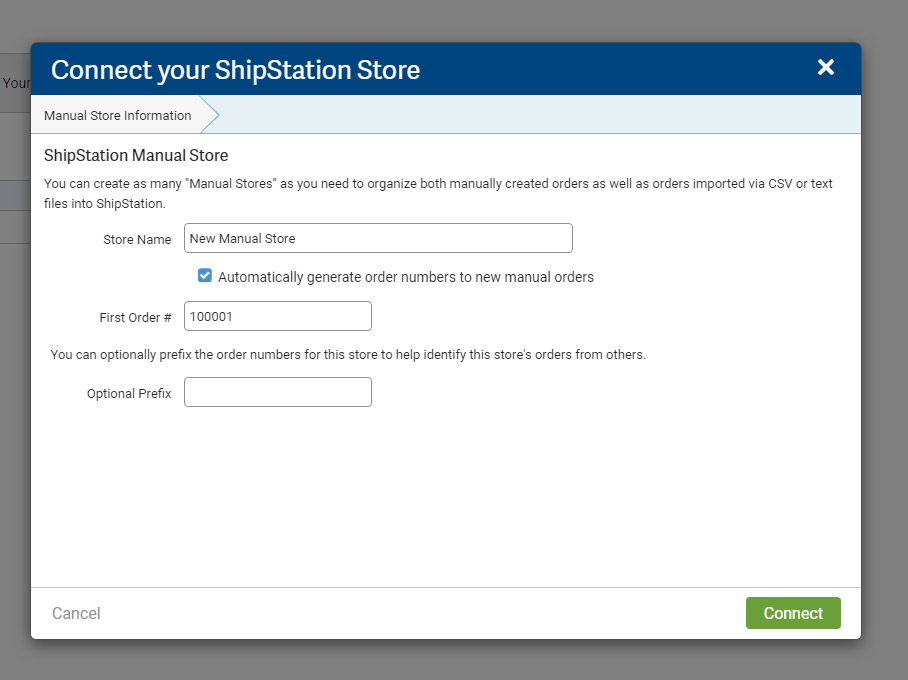Click the green Connect button
Viewport: 908px width, 680px height.
point(793,613)
